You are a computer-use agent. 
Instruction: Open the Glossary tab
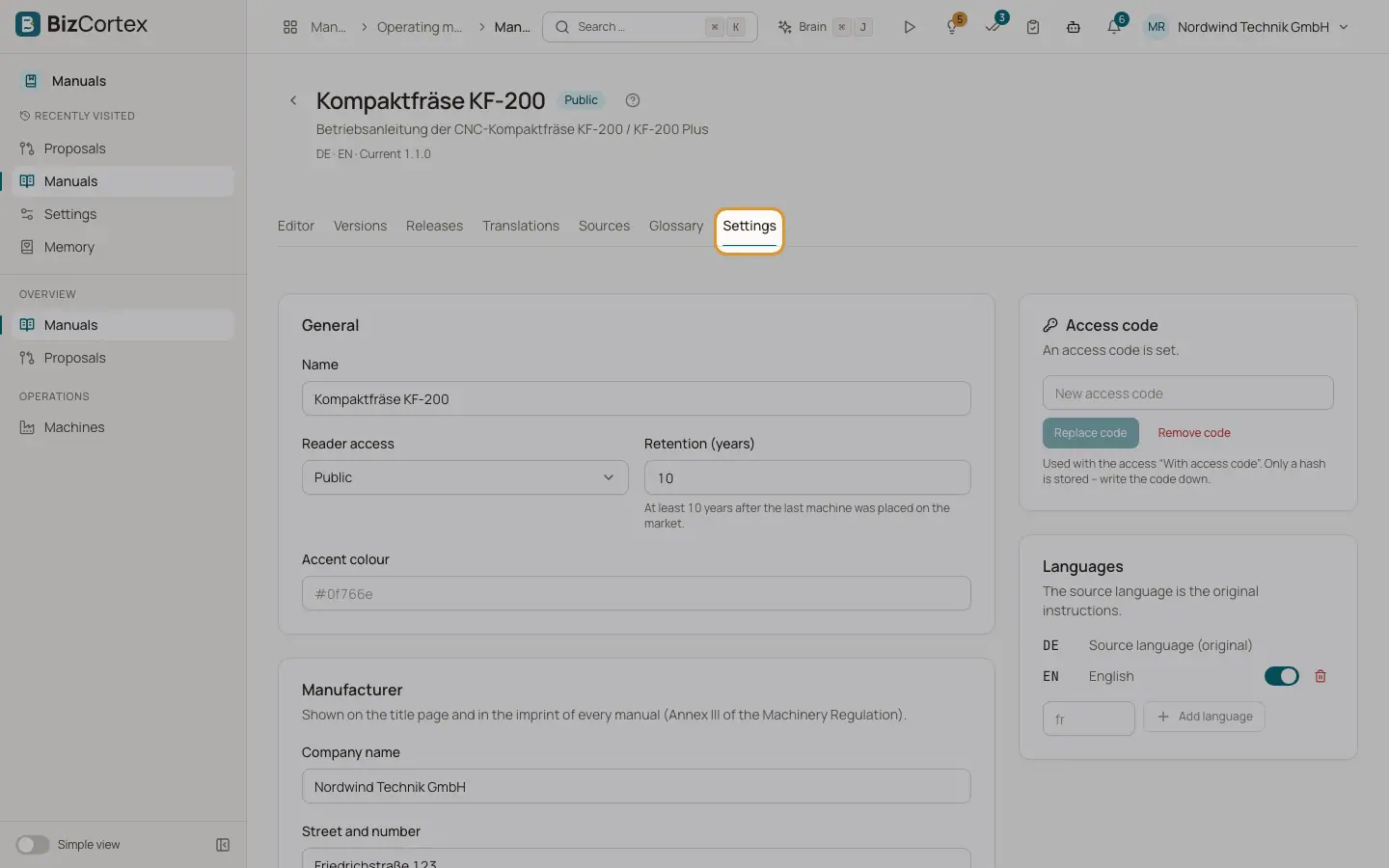tap(676, 226)
